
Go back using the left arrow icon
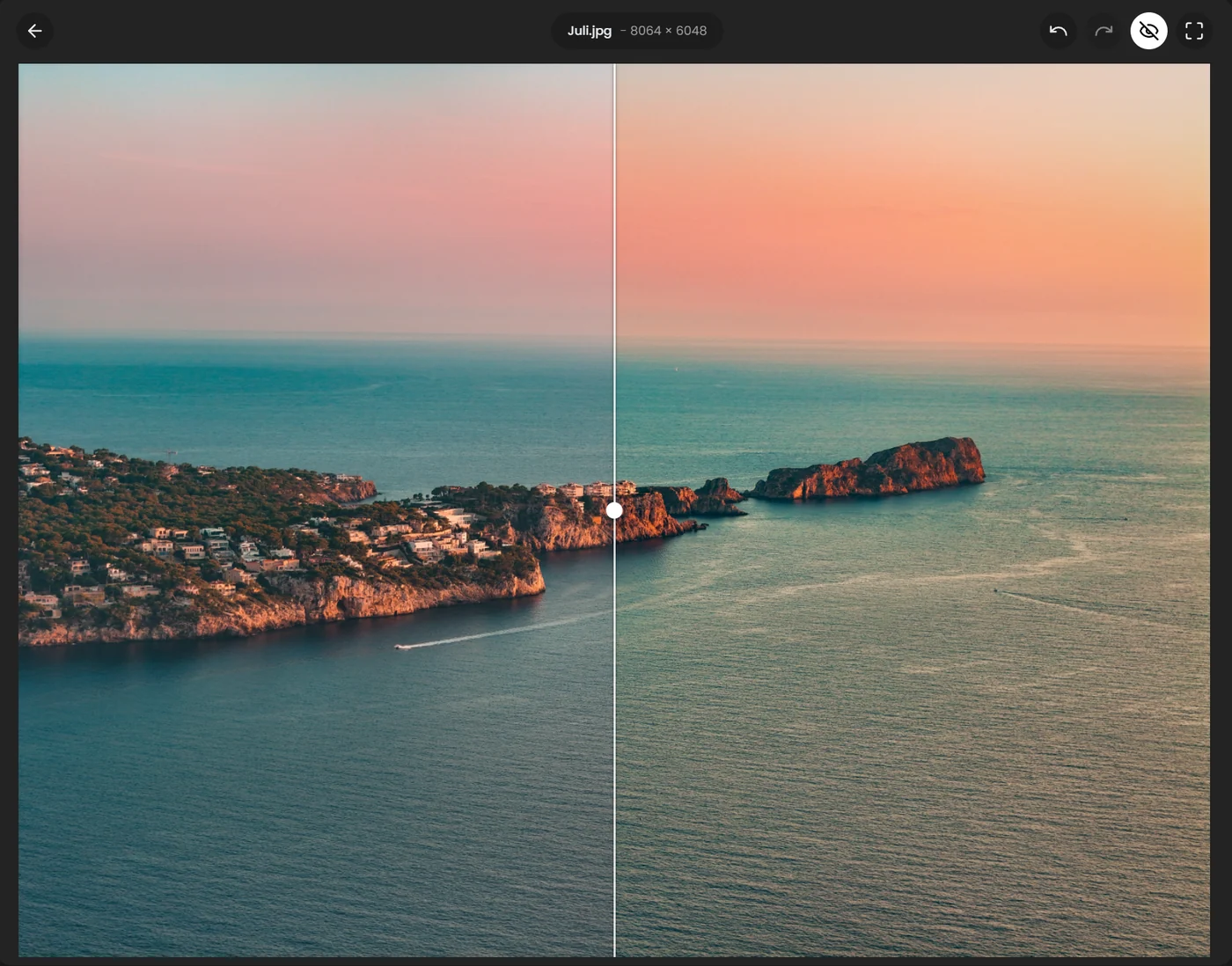pos(35,31)
